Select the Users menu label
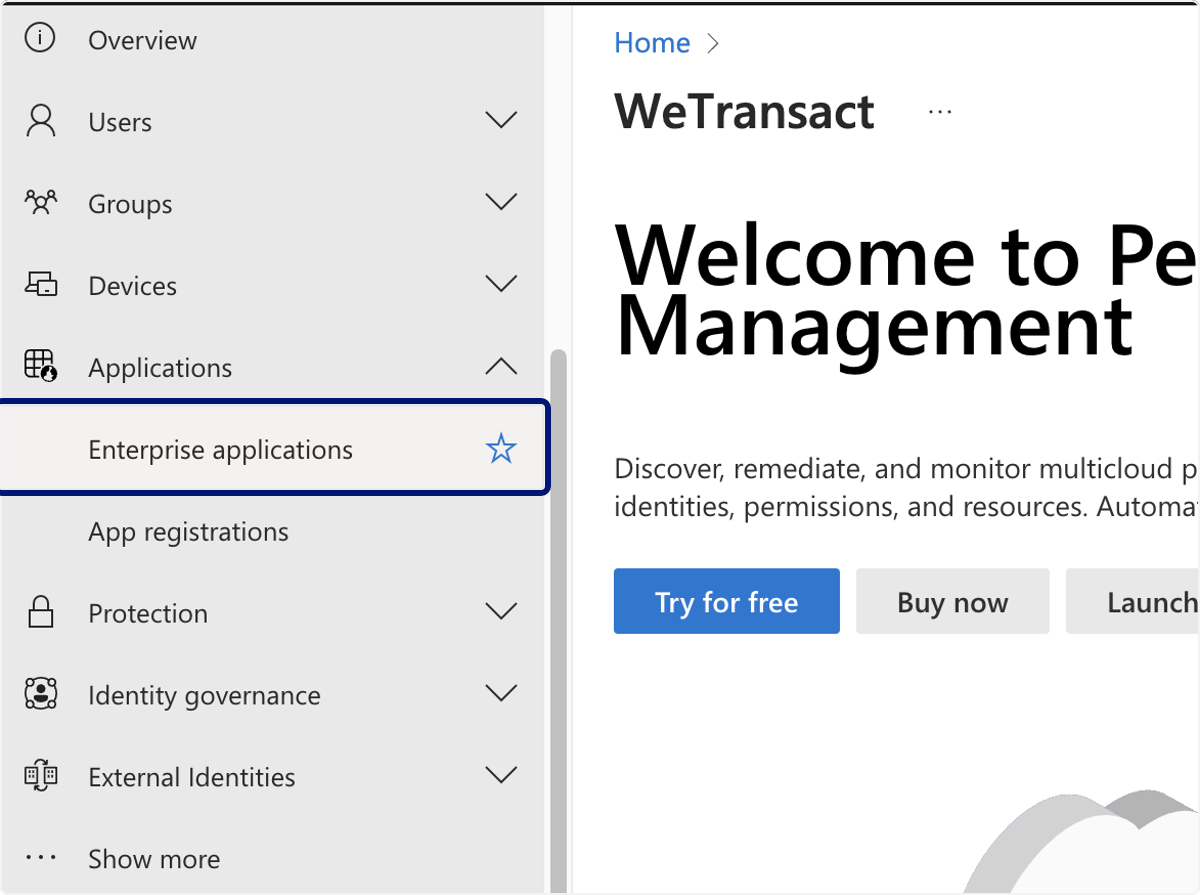Viewport: 1200px width, 895px height. point(120,123)
